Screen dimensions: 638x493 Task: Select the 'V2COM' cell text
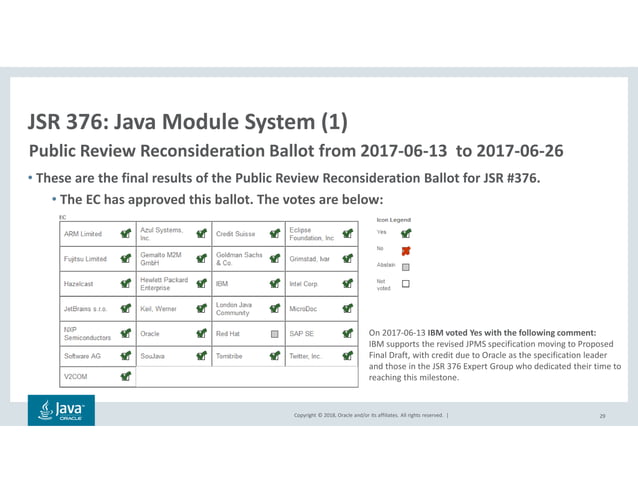pos(75,377)
